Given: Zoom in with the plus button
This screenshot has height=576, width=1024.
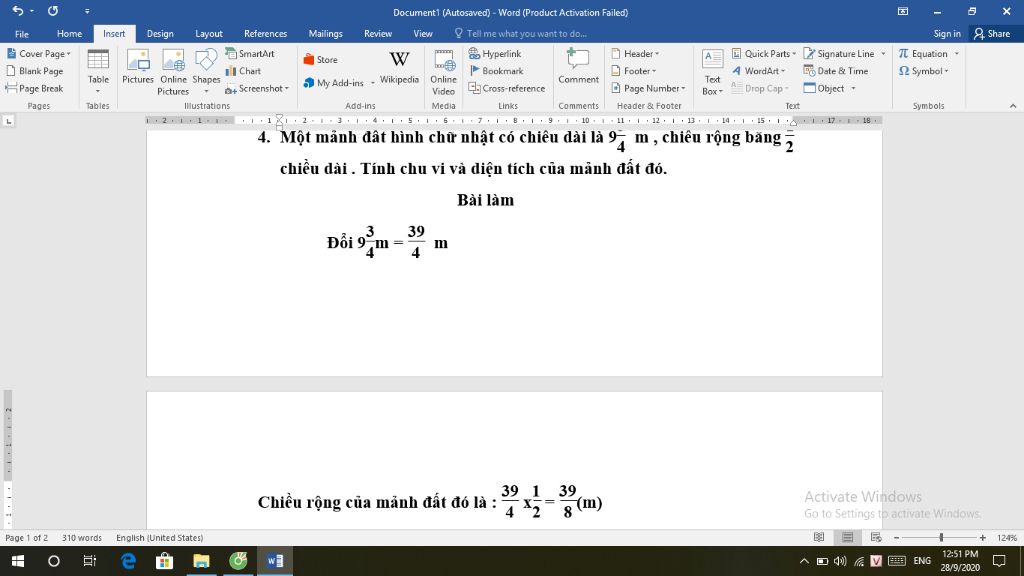Looking at the screenshot, I should pyautogui.click(x=983, y=537).
